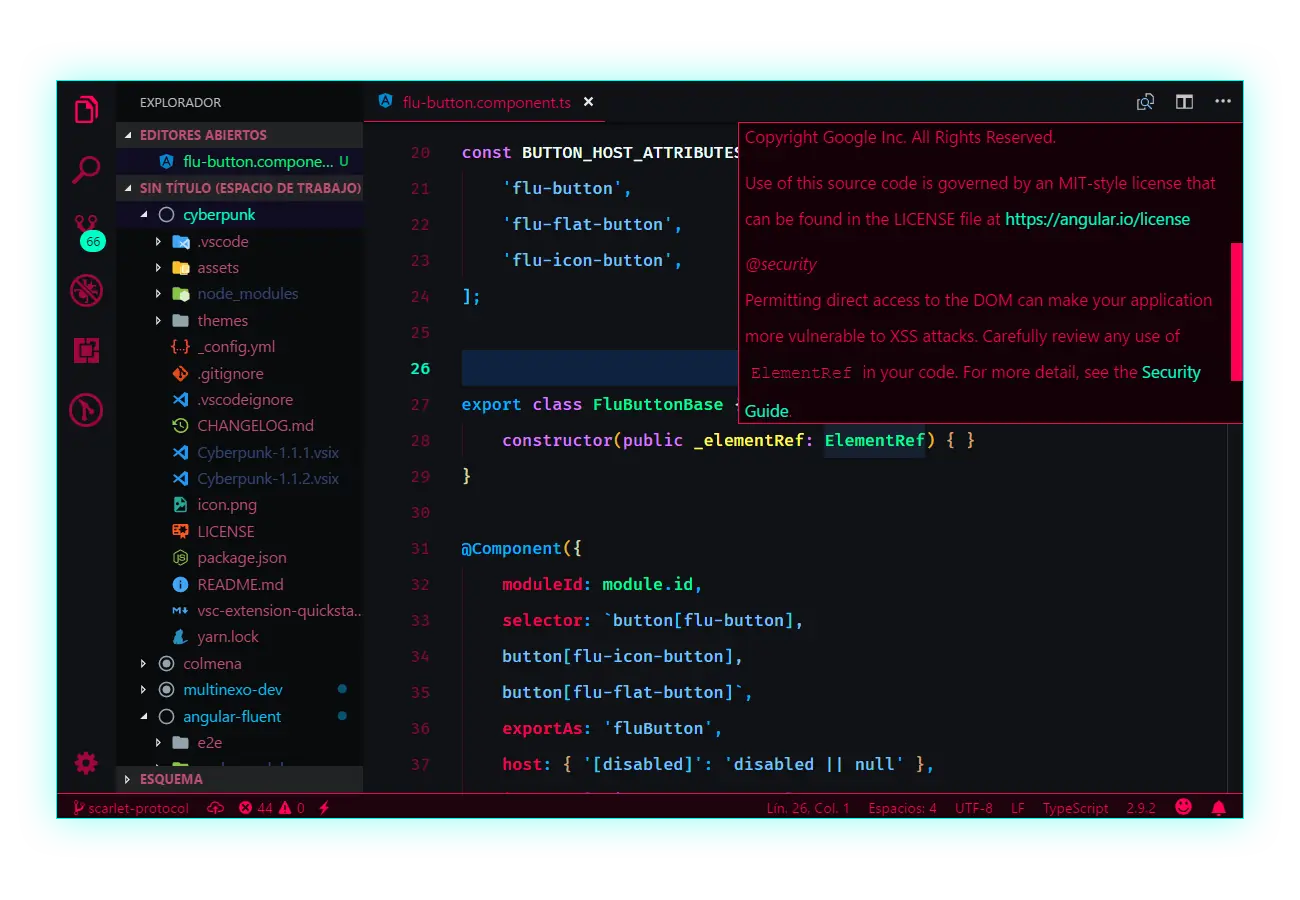This screenshot has width=1300, height=900.
Task: Expand the Esquema outline section
Action: click(170, 779)
